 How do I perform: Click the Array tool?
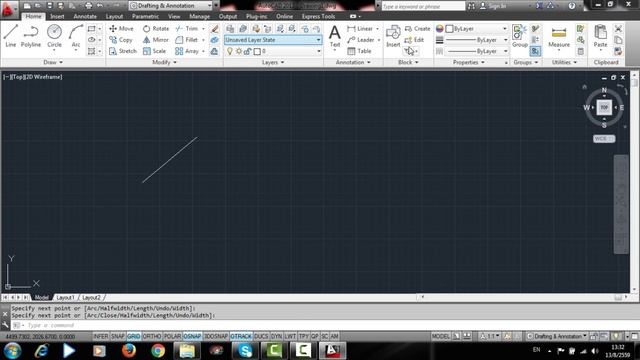pos(187,51)
